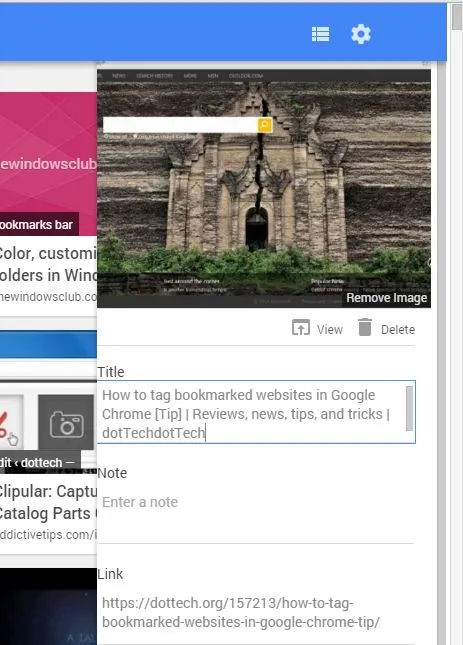Open the temple bookmark preview image

[264, 188]
